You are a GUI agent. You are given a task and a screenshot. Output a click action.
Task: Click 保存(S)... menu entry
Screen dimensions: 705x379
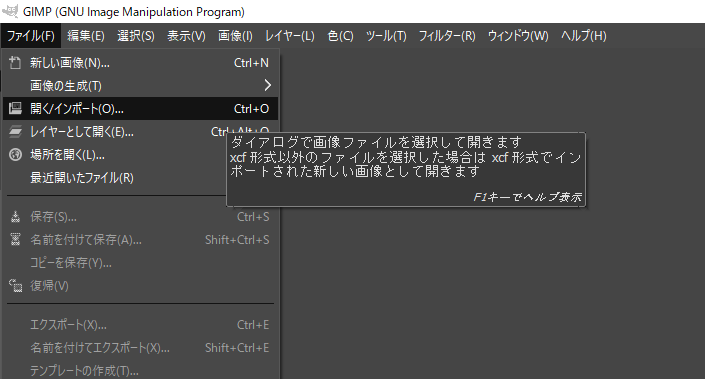[140, 217]
